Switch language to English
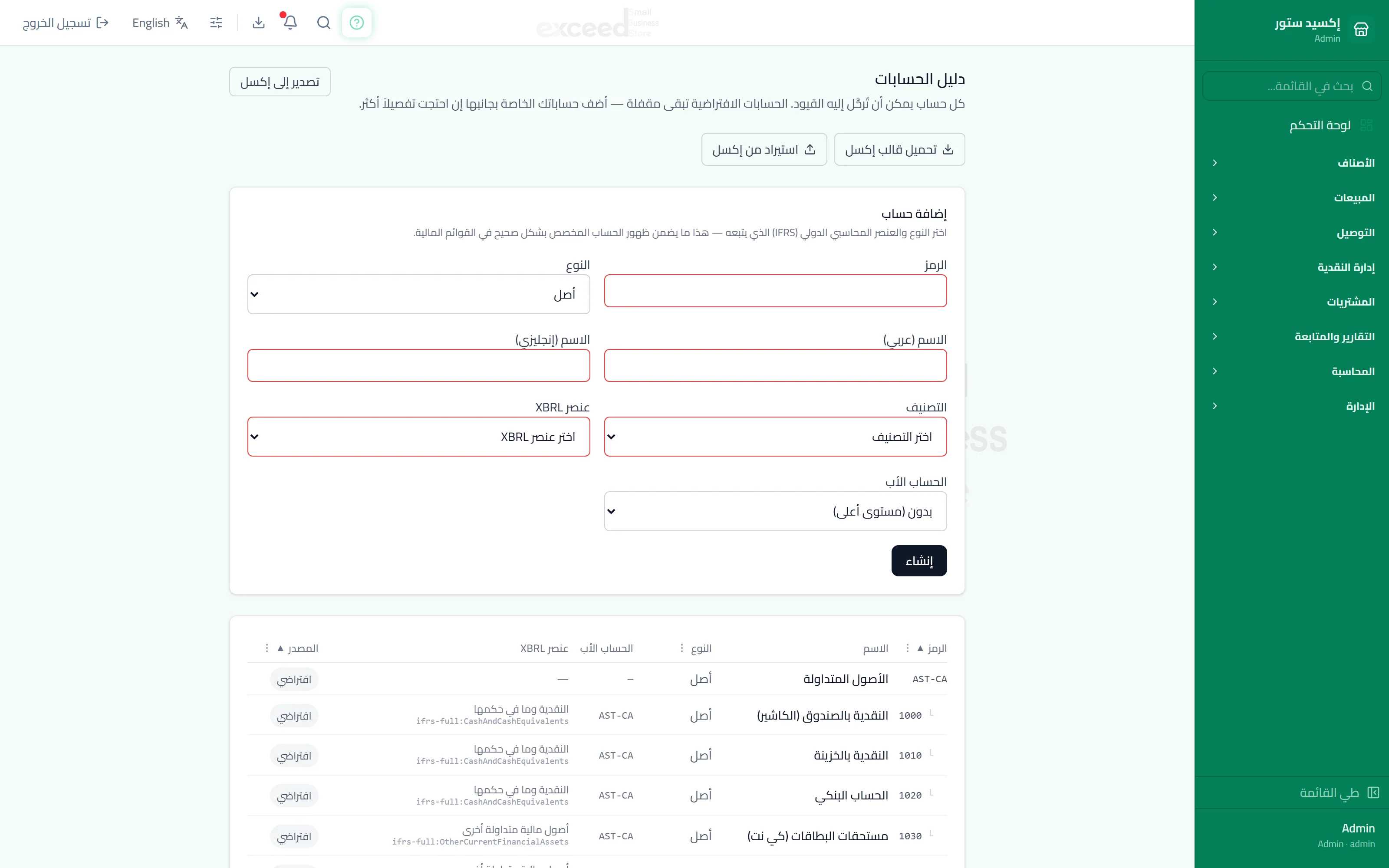The width and height of the screenshot is (1389, 868). coord(160,23)
